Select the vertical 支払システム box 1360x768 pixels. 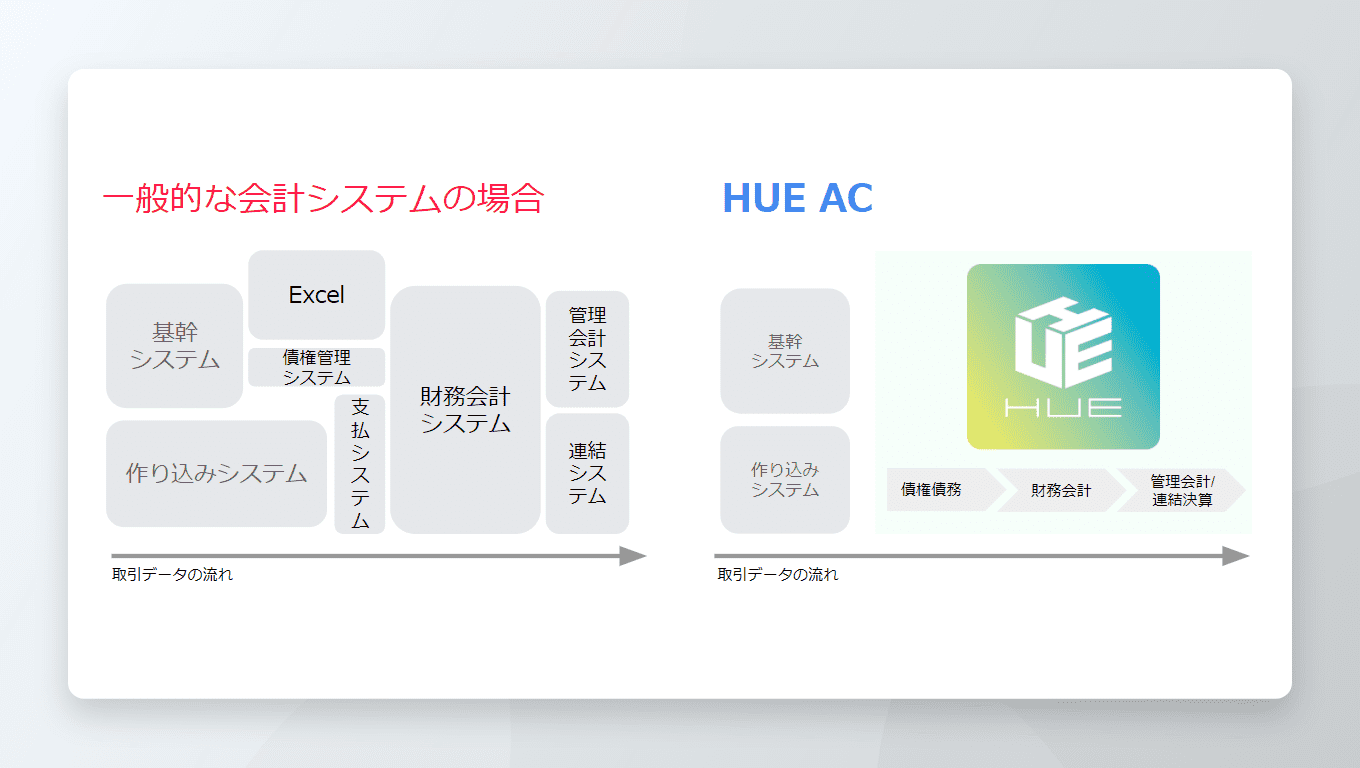point(360,463)
